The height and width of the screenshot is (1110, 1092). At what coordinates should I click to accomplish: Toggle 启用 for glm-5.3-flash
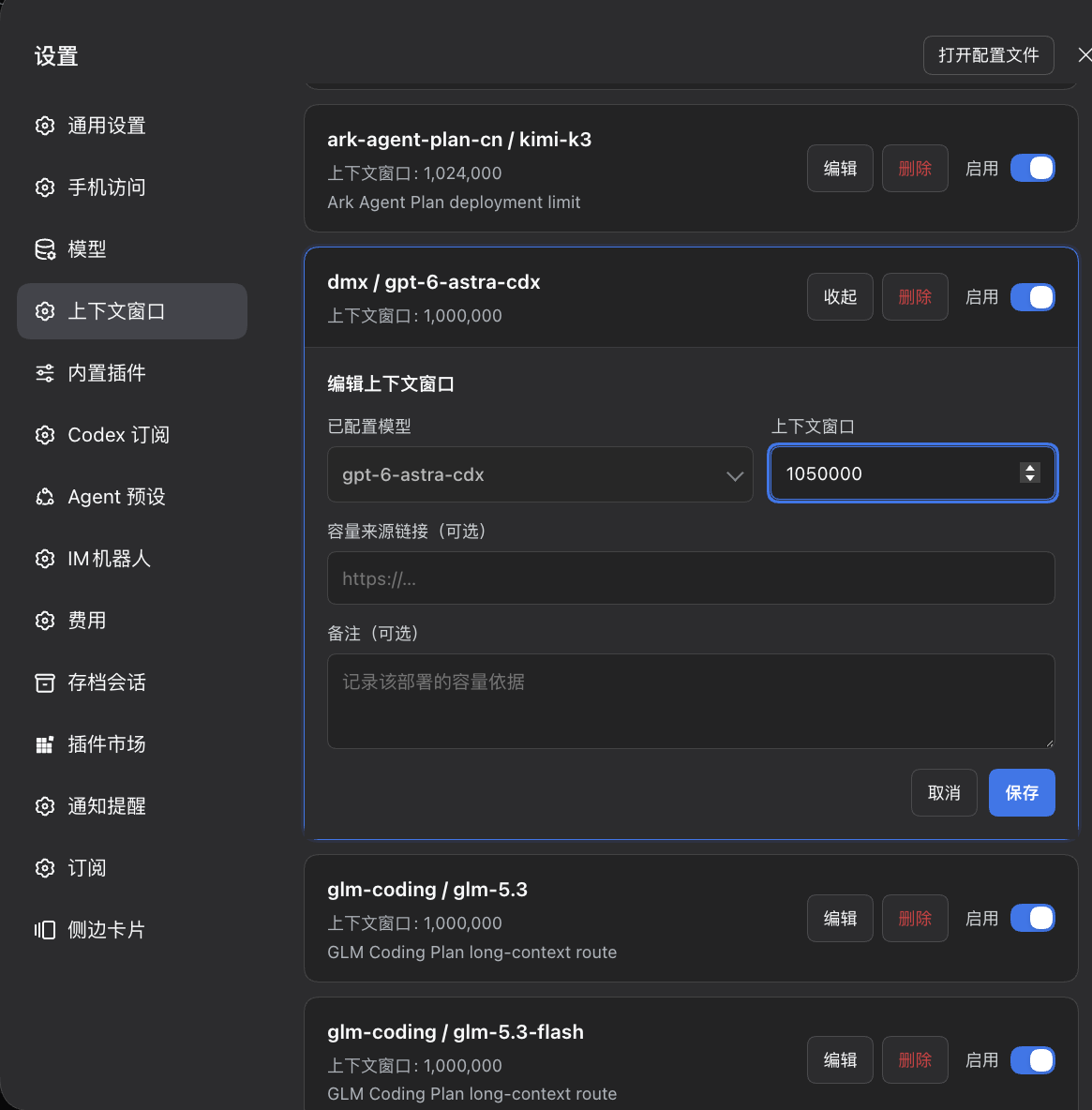click(1032, 1060)
